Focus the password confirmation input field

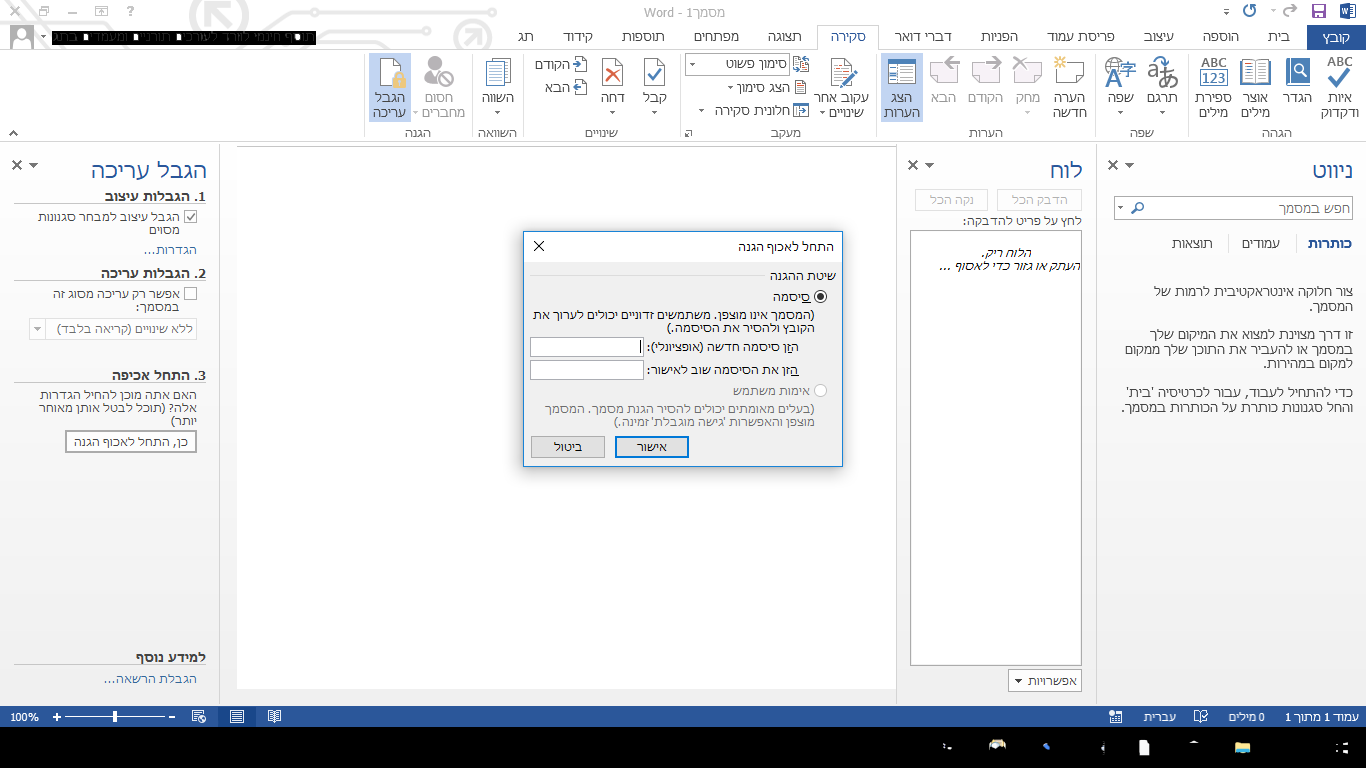coord(587,370)
